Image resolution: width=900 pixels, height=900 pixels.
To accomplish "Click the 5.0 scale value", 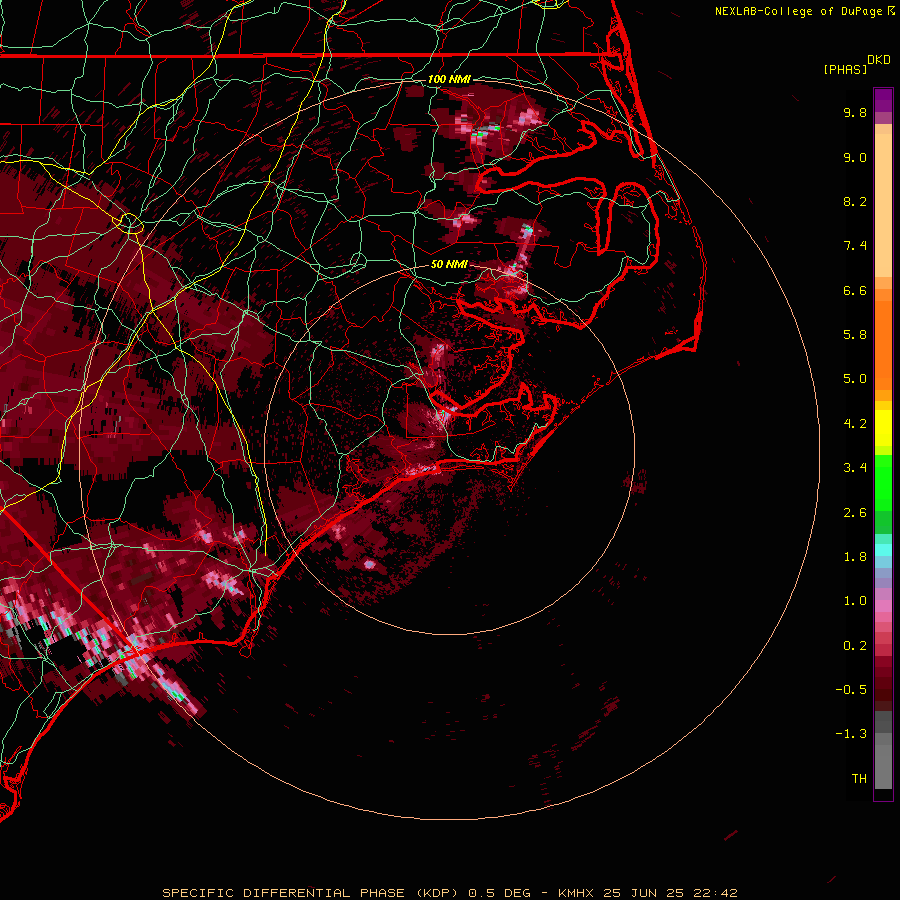I will pos(855,379).
